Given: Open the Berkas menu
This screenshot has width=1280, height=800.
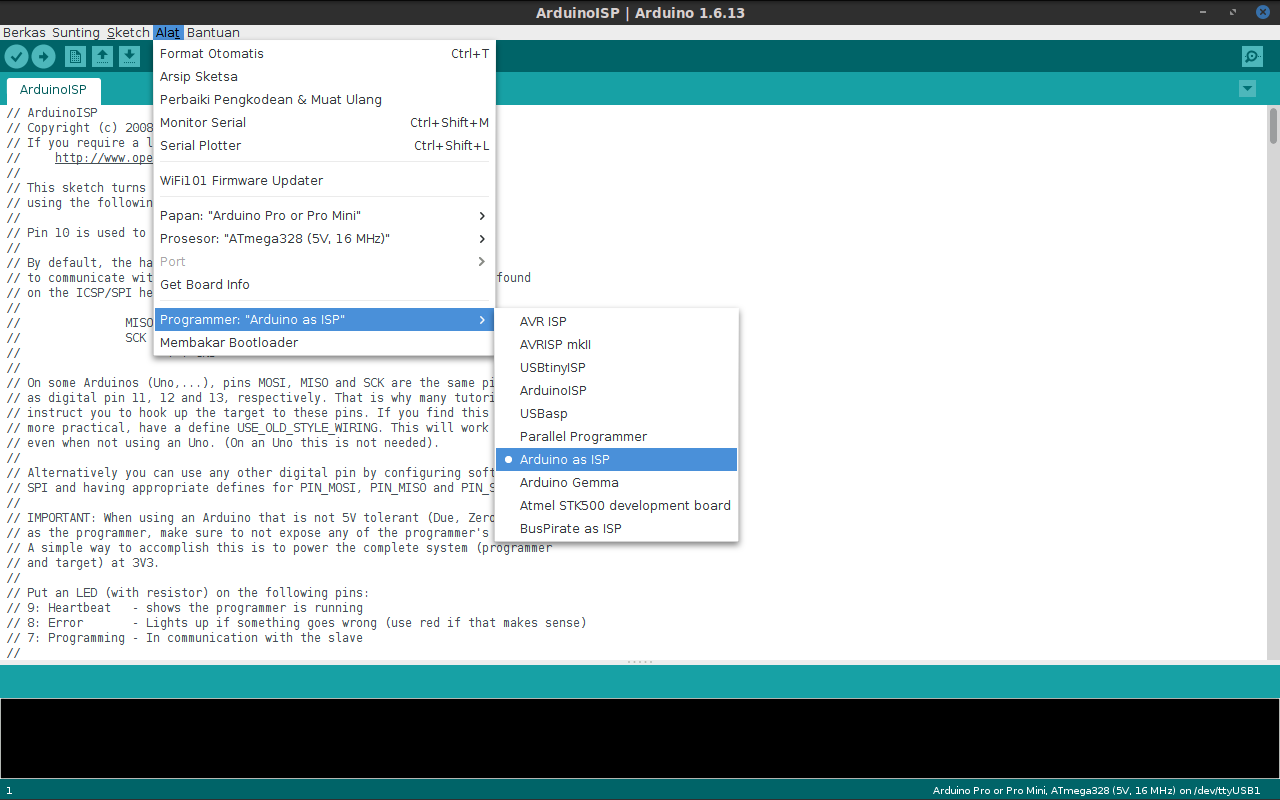Looking at the screenshot, I should (x=23, y=32).
